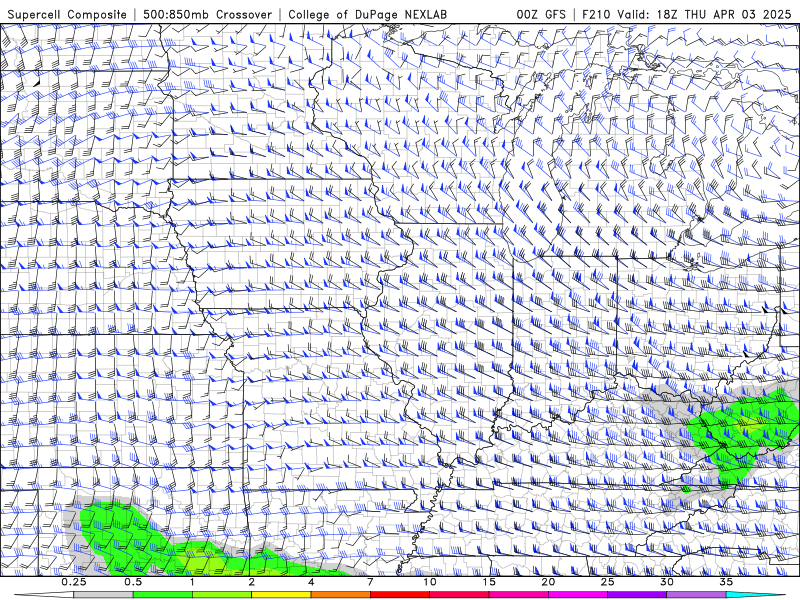800x600 pixels.
Task: Select the bright green colorbar segment
Action: pos(163,595)
